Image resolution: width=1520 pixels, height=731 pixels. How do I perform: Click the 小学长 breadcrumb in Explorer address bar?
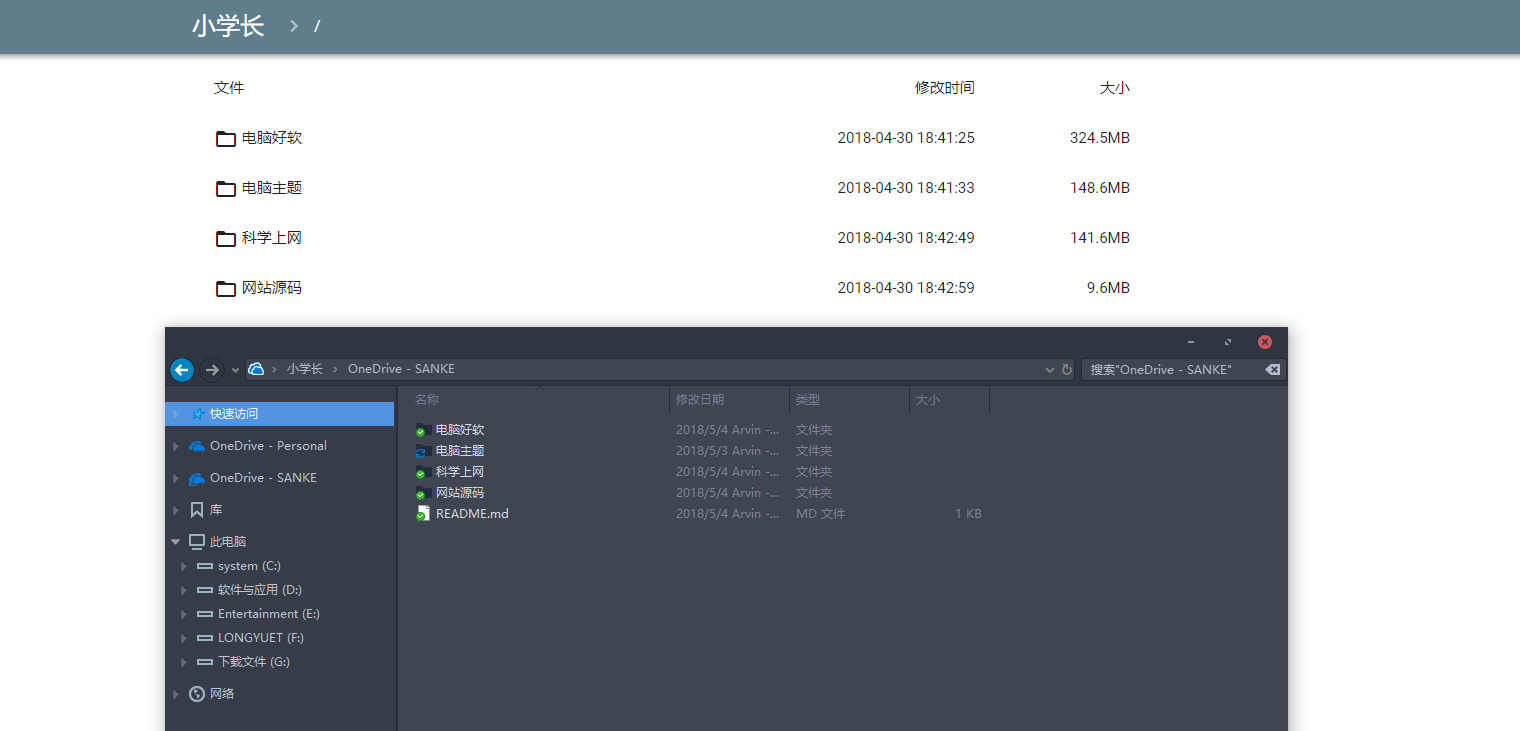click(305, 369)
